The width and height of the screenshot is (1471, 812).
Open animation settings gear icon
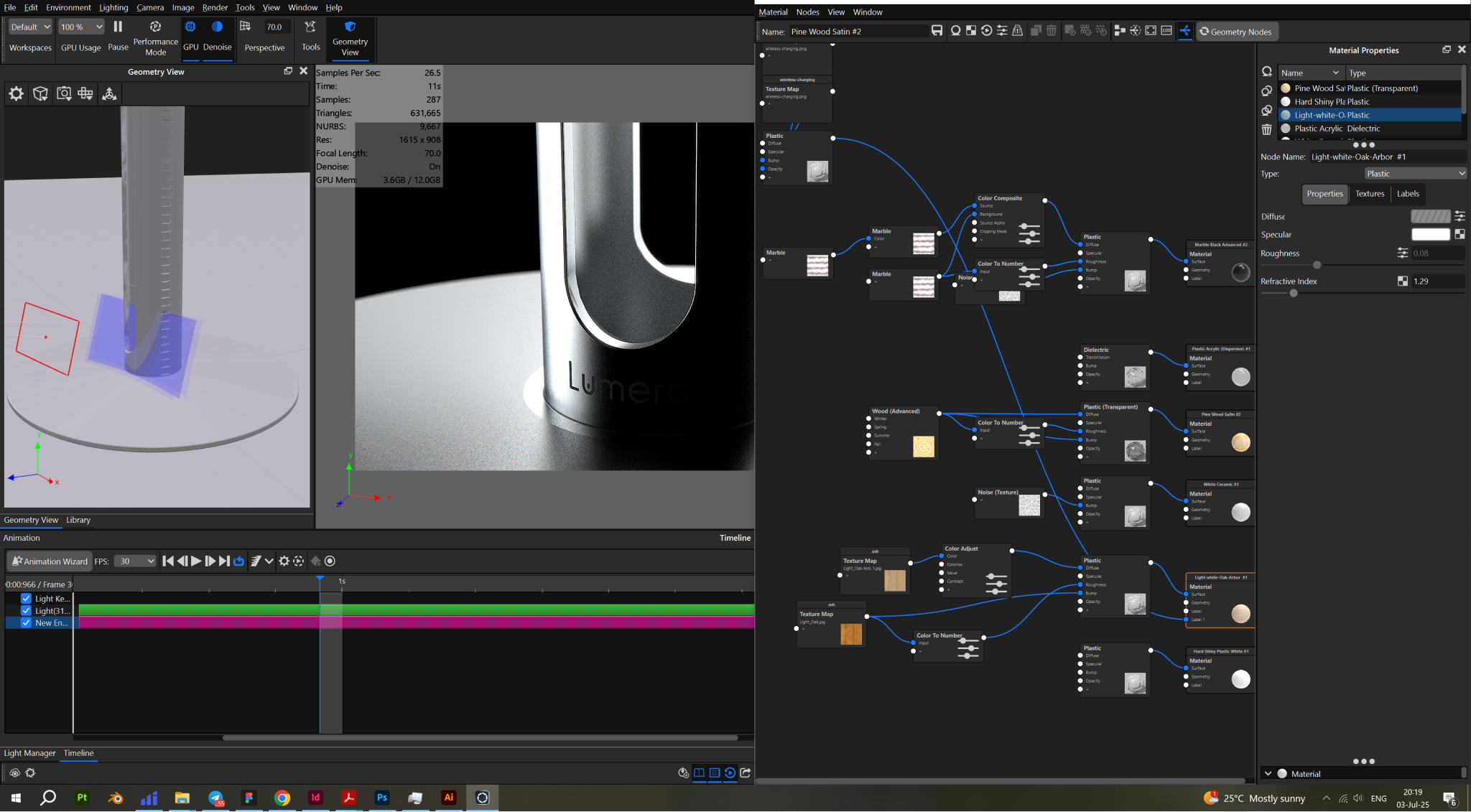[x=284, y=561]
